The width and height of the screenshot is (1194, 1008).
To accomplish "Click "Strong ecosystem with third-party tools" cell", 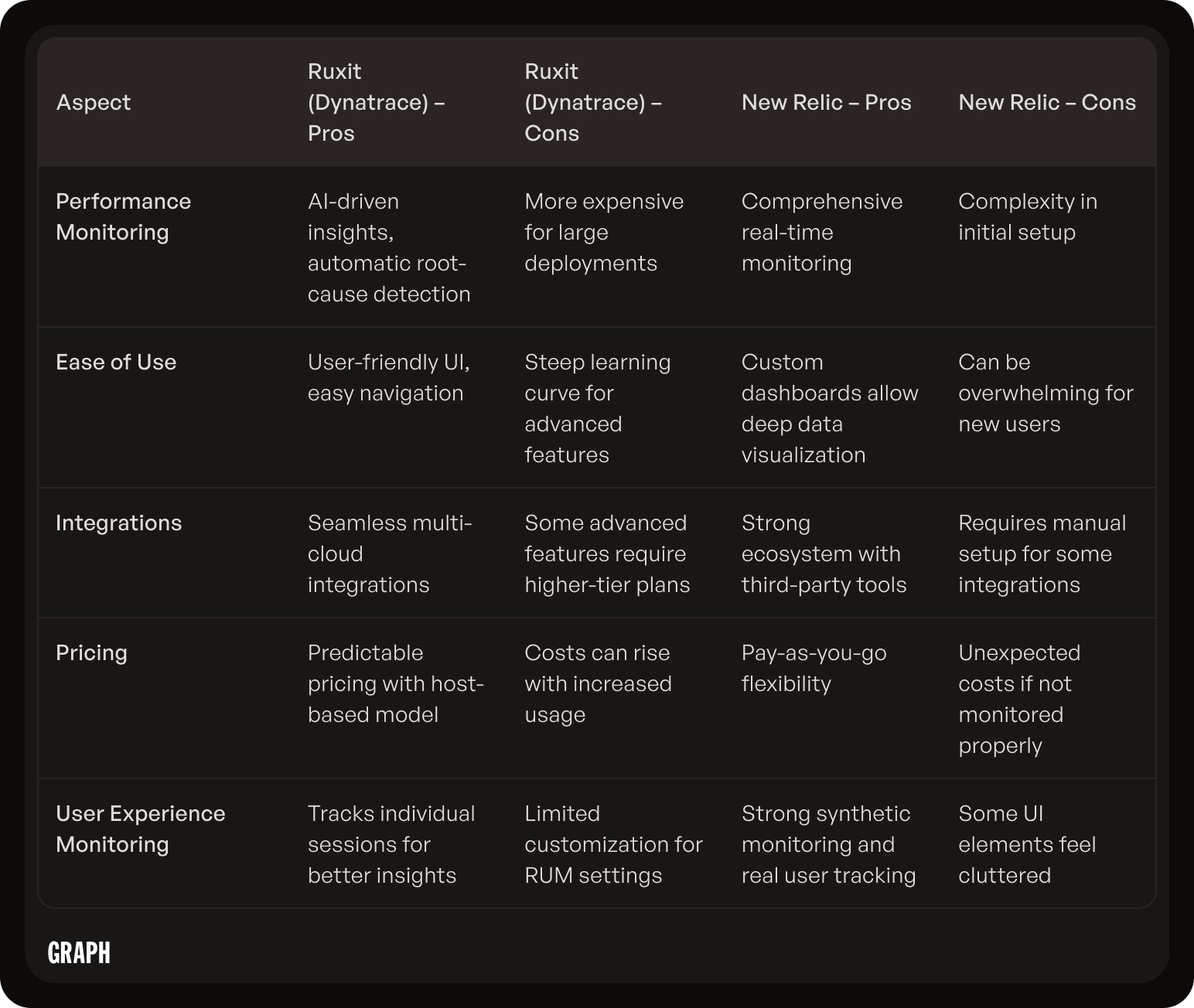I will (x=824, y=553).
